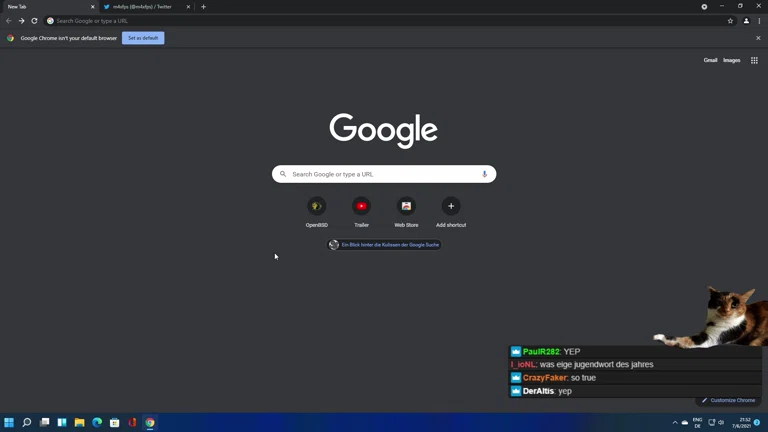
Task: Click Customize Chrome button
Action: (x=729, y=400)
